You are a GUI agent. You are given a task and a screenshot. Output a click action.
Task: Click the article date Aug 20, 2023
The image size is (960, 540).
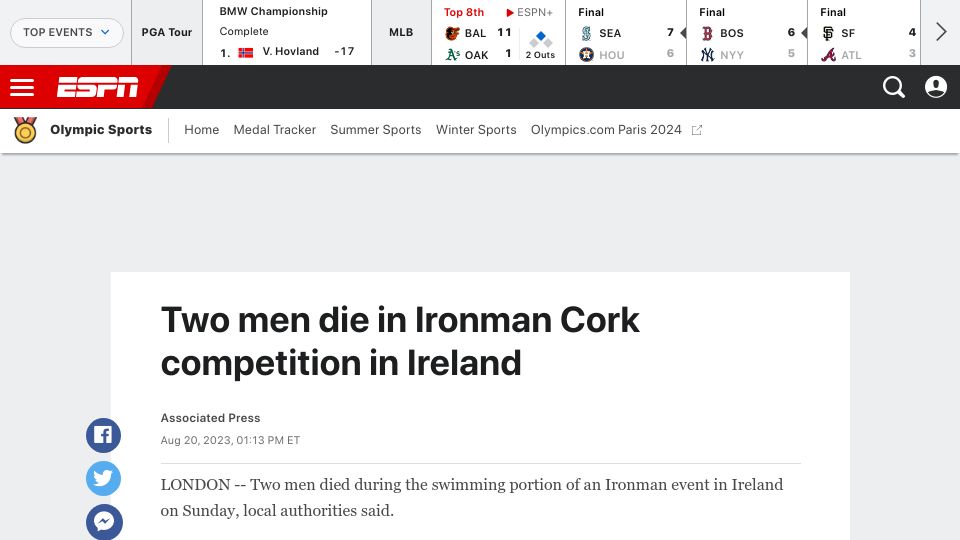pyautogui.click(x=230, y=440)
